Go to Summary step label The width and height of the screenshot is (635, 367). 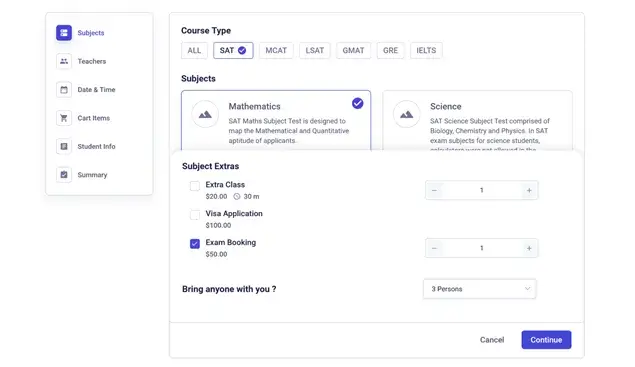[x=92, y=175]
